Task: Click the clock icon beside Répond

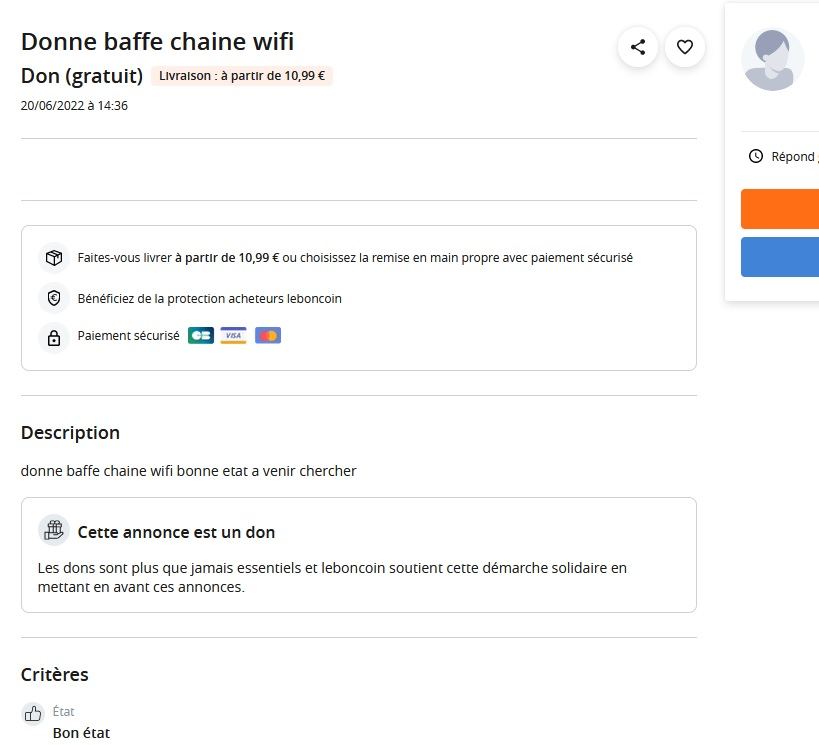Action: tap(756, 156)
